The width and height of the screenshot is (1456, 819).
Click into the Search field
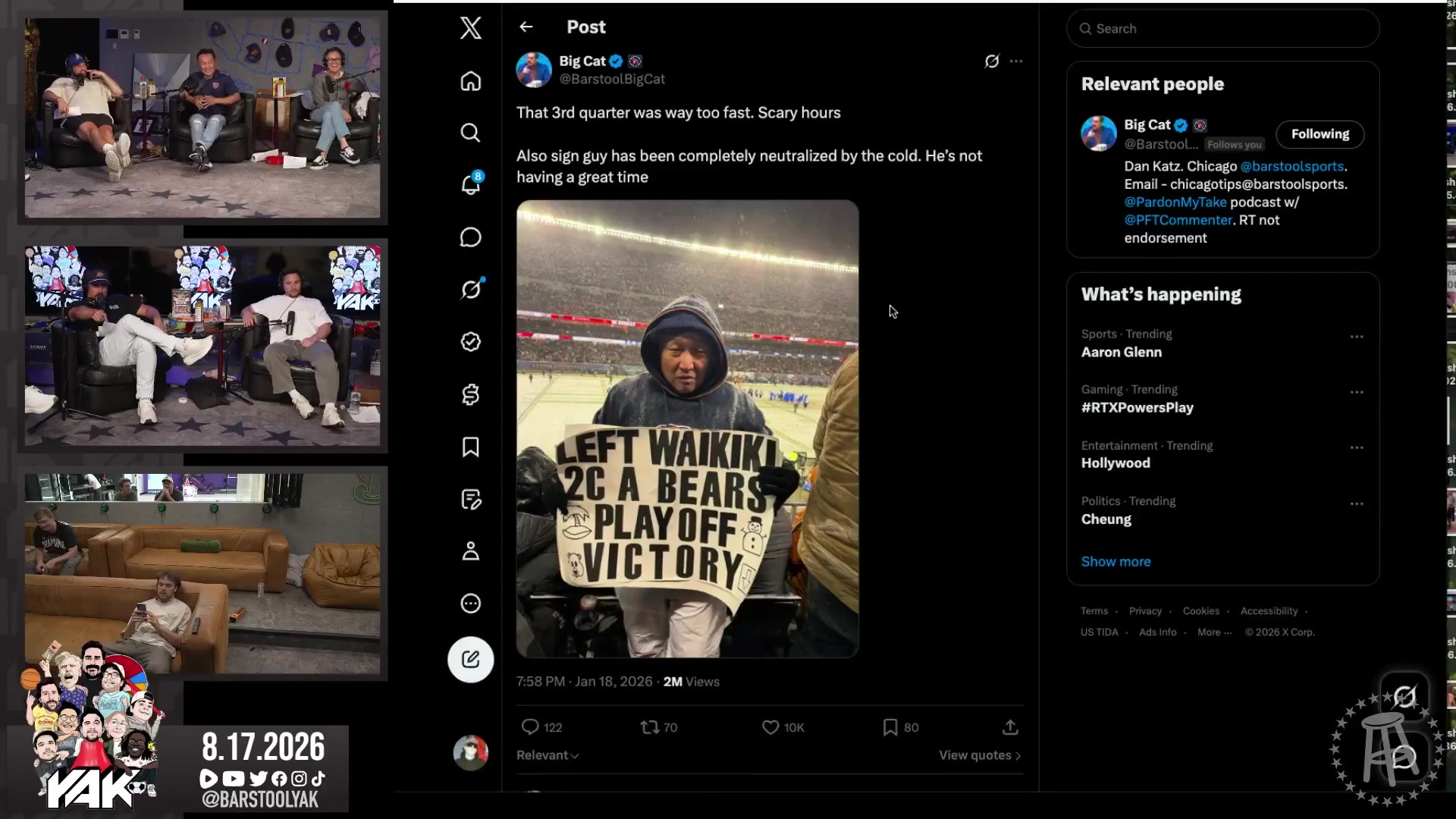pos(1222,29)
